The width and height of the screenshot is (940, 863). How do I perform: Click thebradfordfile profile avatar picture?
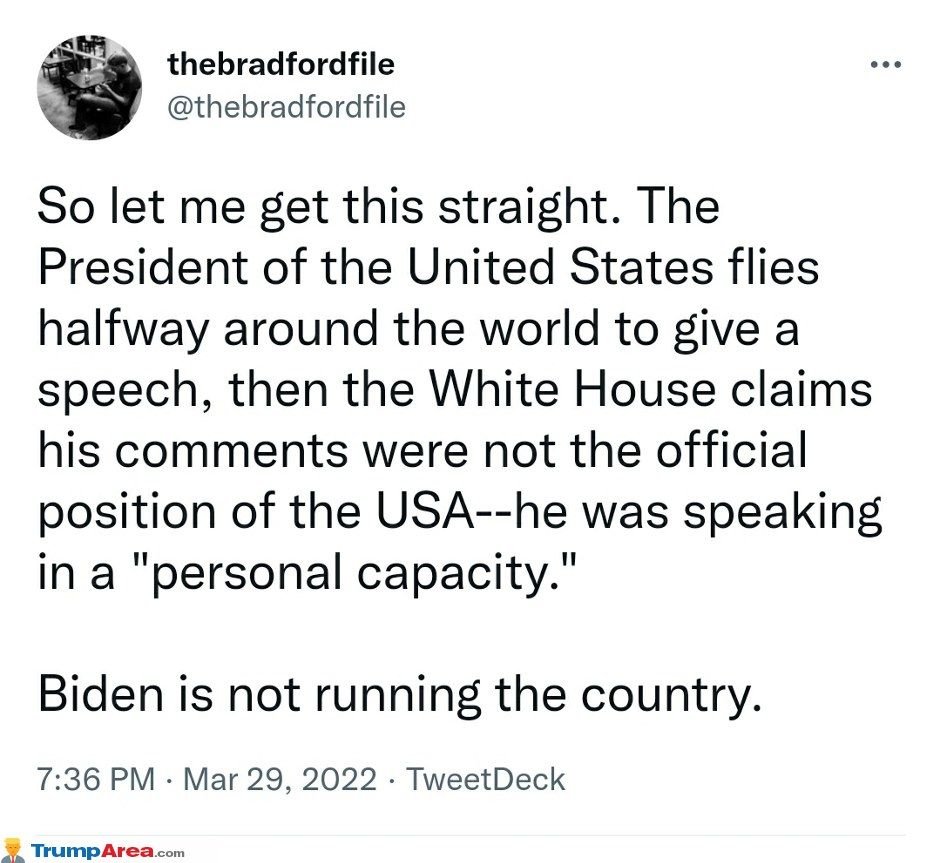[x=89, y=88]
